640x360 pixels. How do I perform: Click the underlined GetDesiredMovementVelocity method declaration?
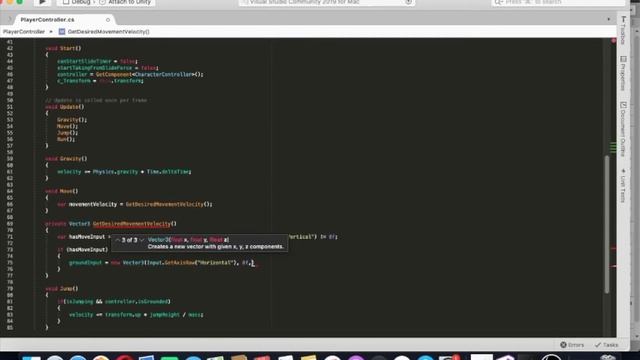[132, 224]
